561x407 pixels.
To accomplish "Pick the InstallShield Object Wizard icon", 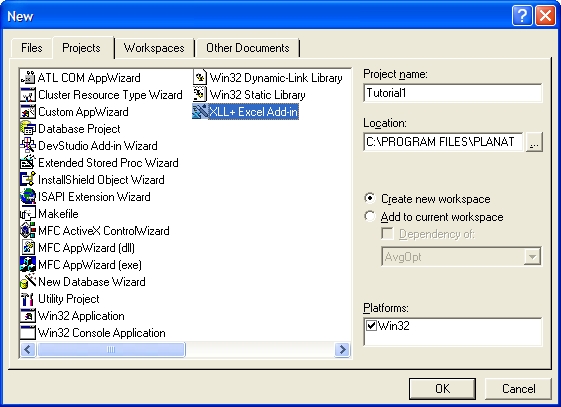I will [28, 180].
